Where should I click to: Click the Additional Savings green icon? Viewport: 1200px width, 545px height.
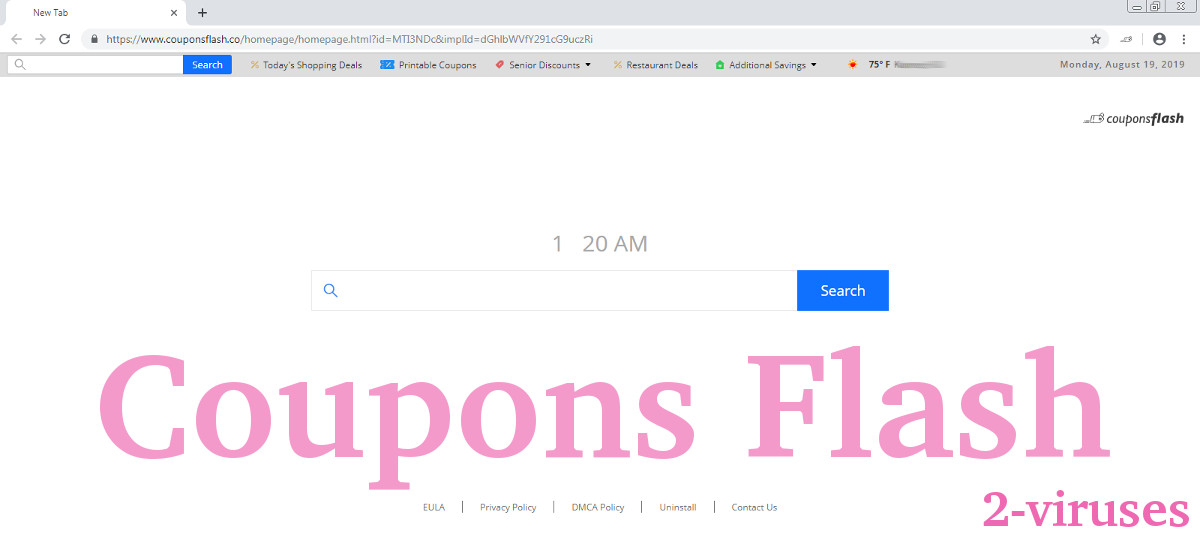pos(720,65)
